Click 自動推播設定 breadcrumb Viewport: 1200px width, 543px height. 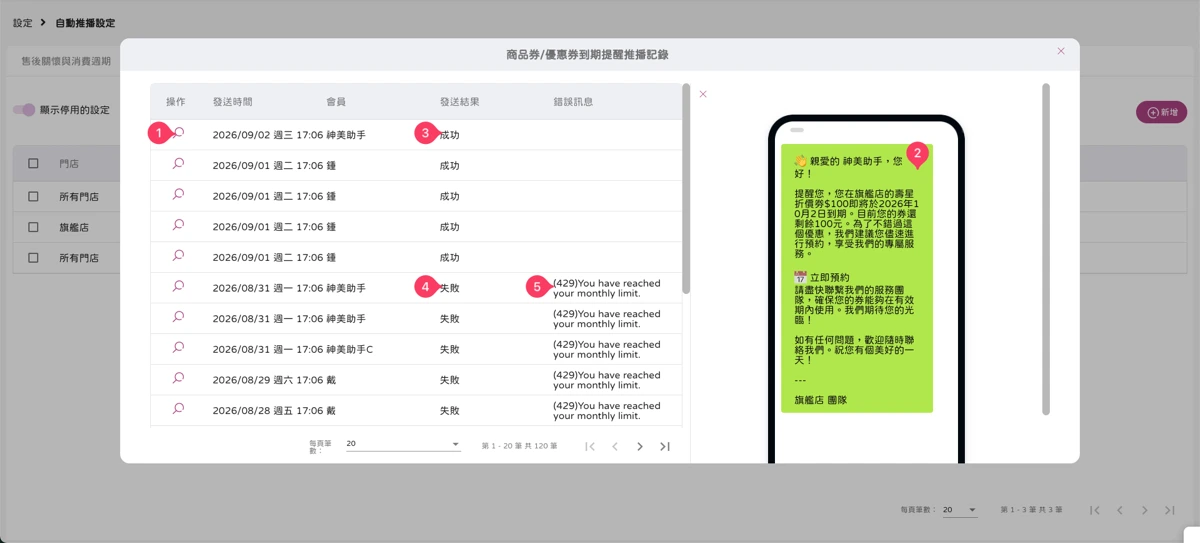(85, 22)
